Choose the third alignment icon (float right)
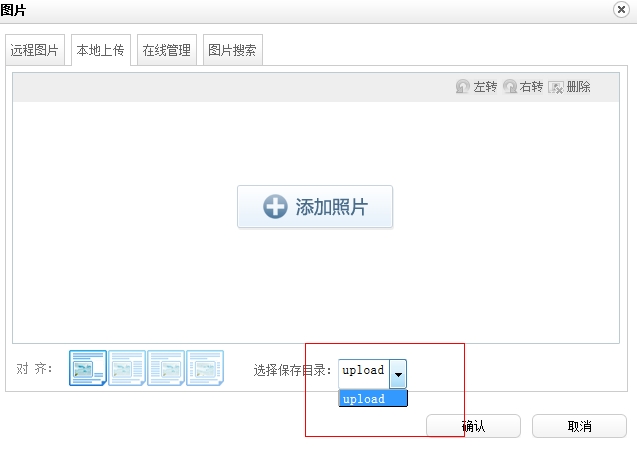 coord(166,368)
